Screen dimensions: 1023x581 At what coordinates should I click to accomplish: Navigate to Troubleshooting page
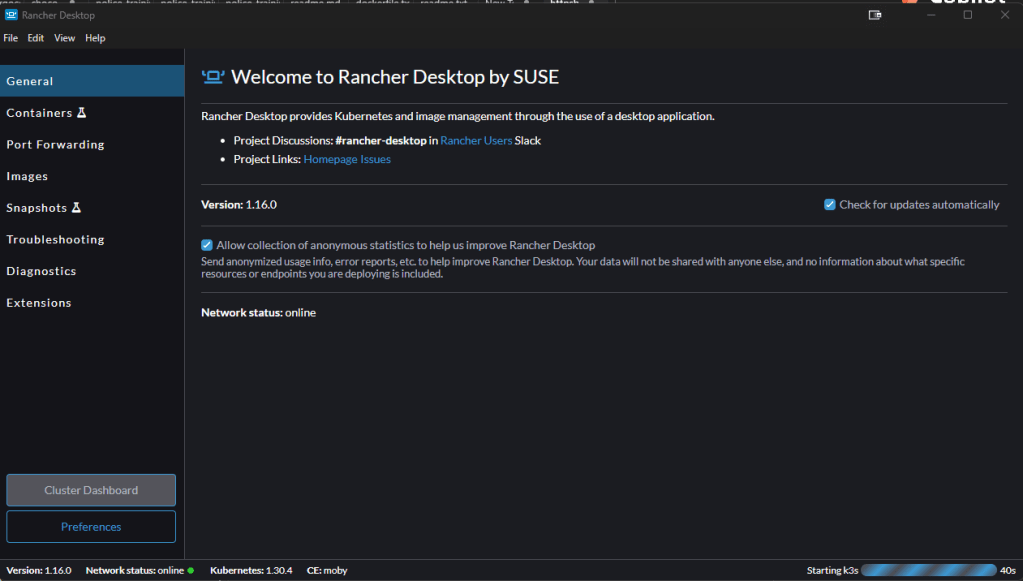(x=92, y=239)
